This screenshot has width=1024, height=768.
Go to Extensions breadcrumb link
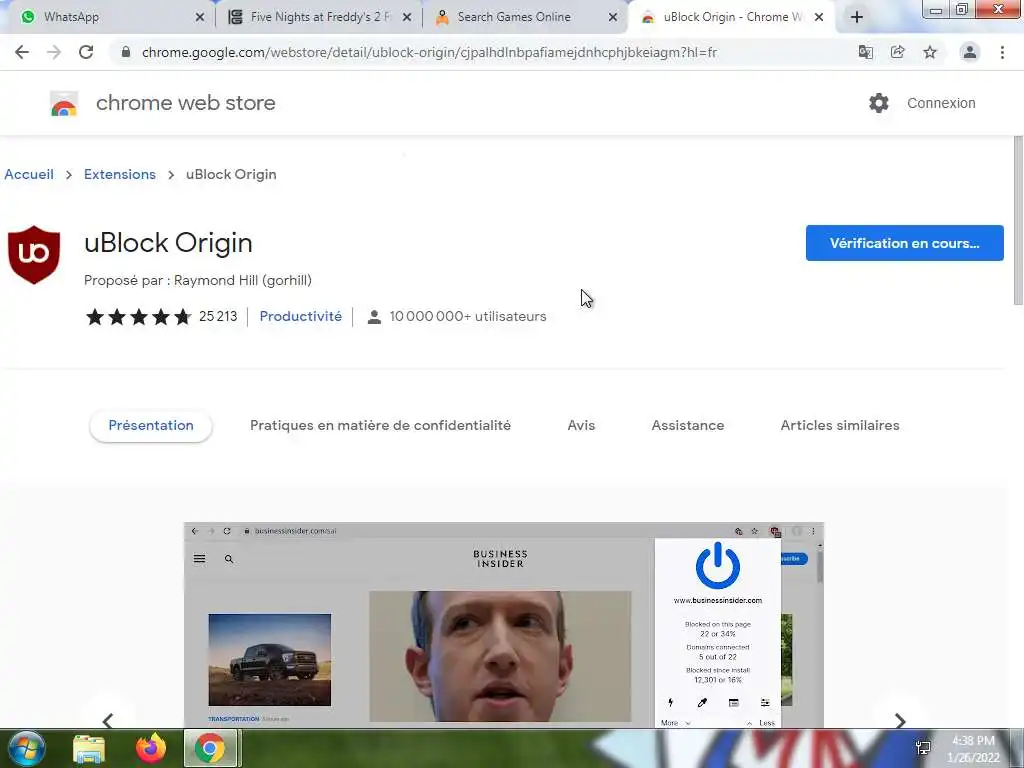(x=120, y=174)
